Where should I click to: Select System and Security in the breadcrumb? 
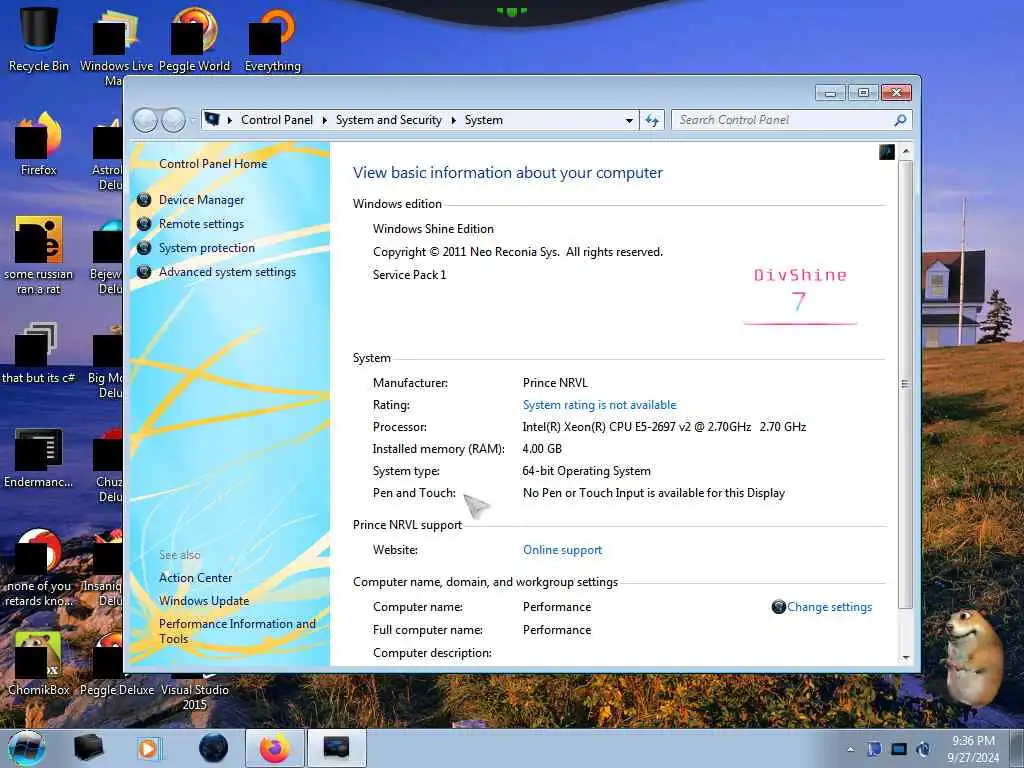389,120
